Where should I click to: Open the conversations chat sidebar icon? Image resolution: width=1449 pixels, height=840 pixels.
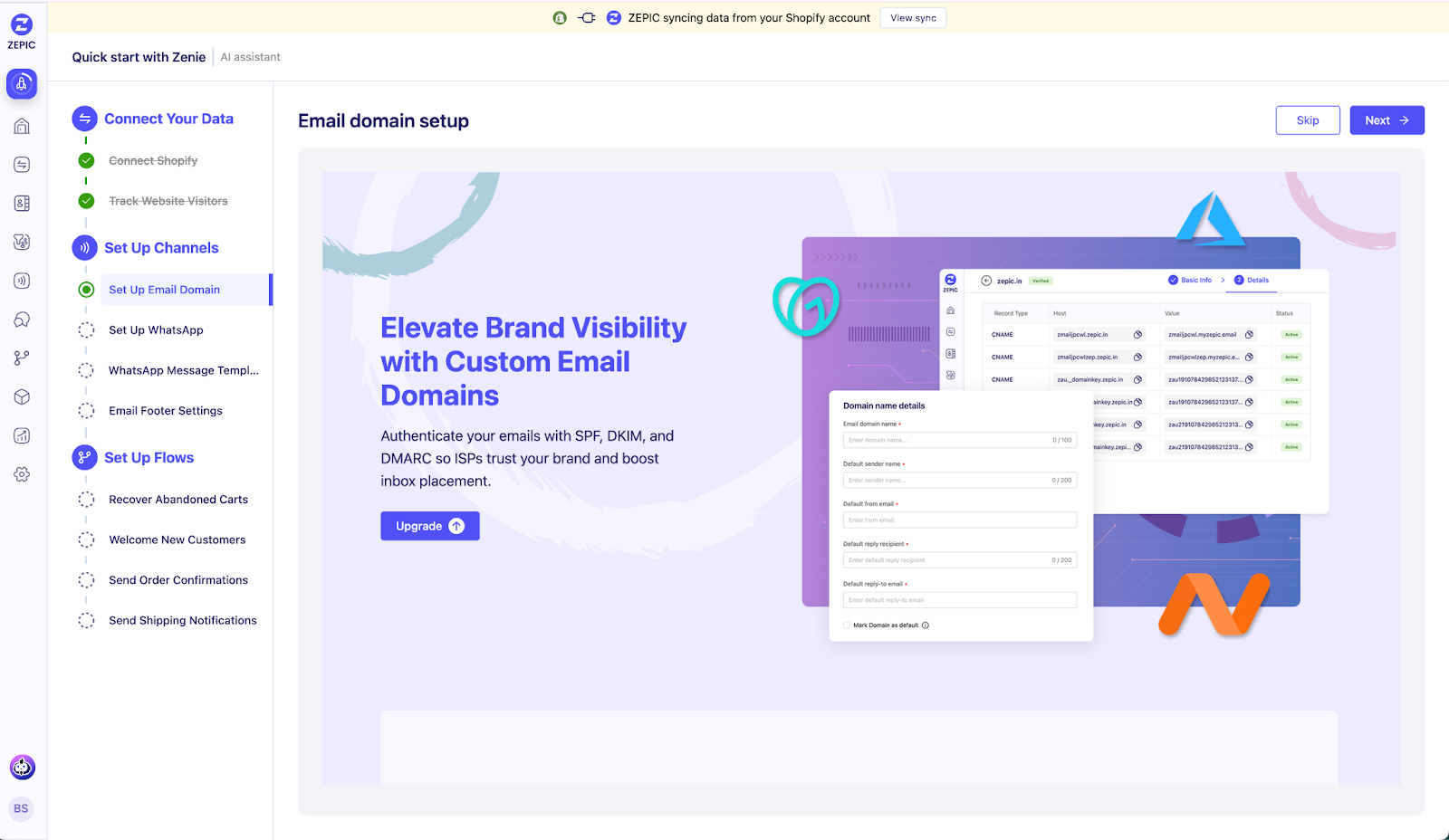point(22,320)
